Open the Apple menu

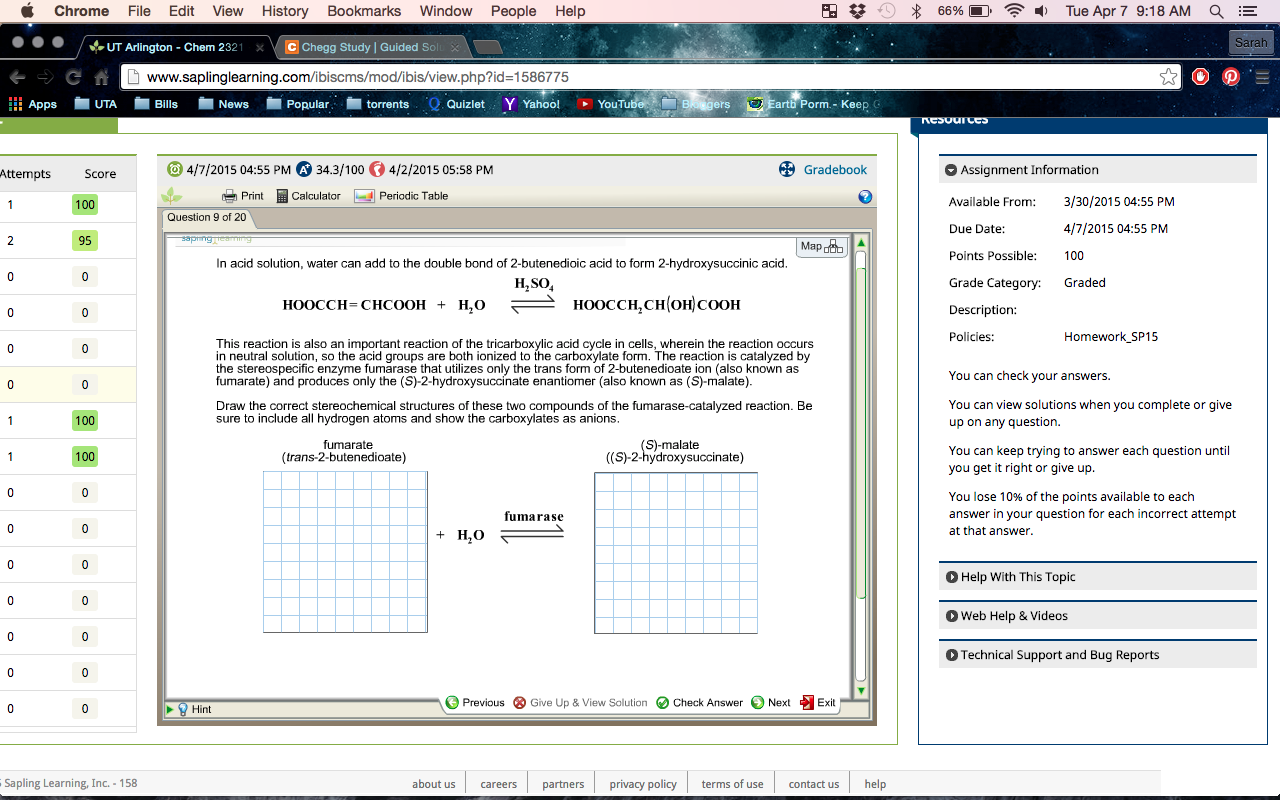tap(27, 11)
